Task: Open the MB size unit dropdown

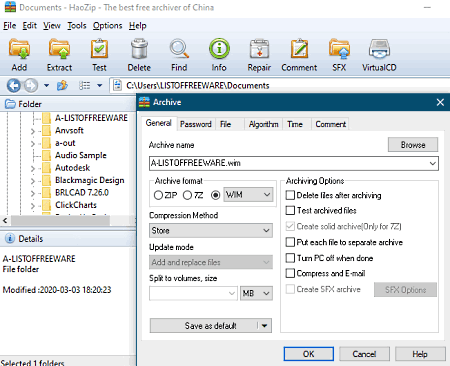Action: [256, 293]
